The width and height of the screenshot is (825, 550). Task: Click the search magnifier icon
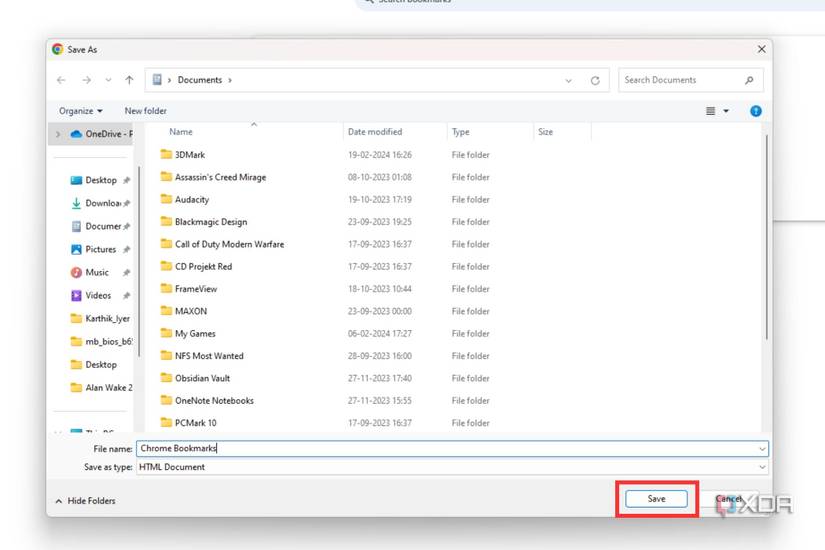[749, 80]
